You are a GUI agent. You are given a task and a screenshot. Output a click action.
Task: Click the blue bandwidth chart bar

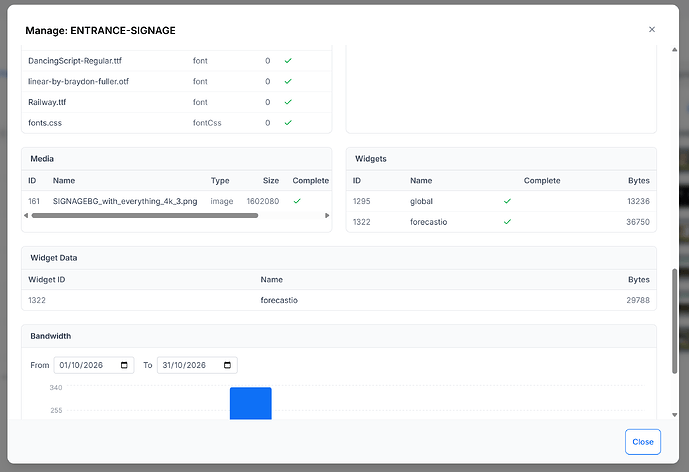(x=250, y=403)
